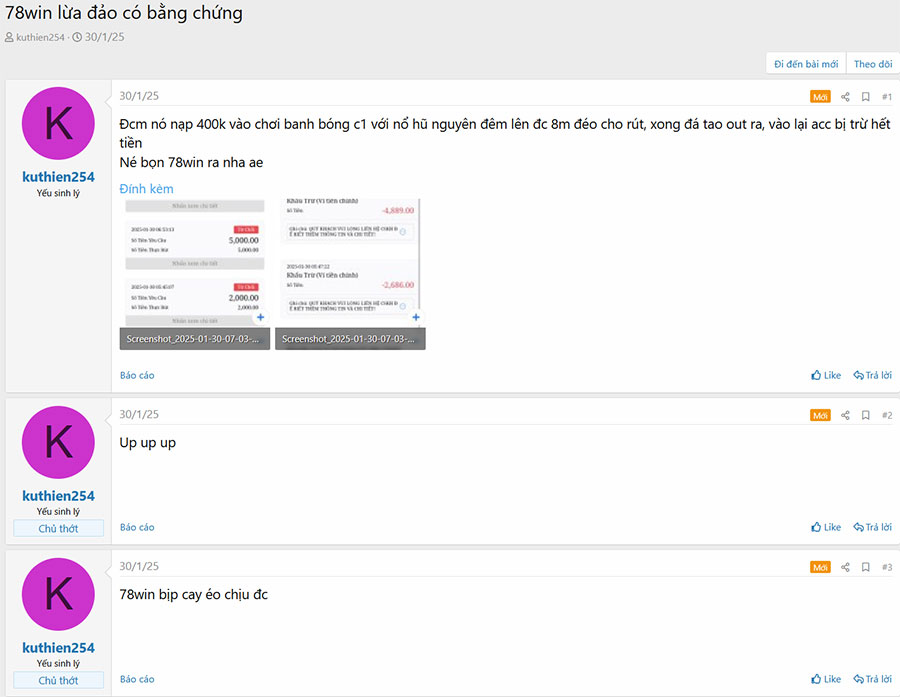The width and height of the screenshot is (900, 697).
Task: Open kuthien254 avatar on post #1
Action: pos(58,123)
